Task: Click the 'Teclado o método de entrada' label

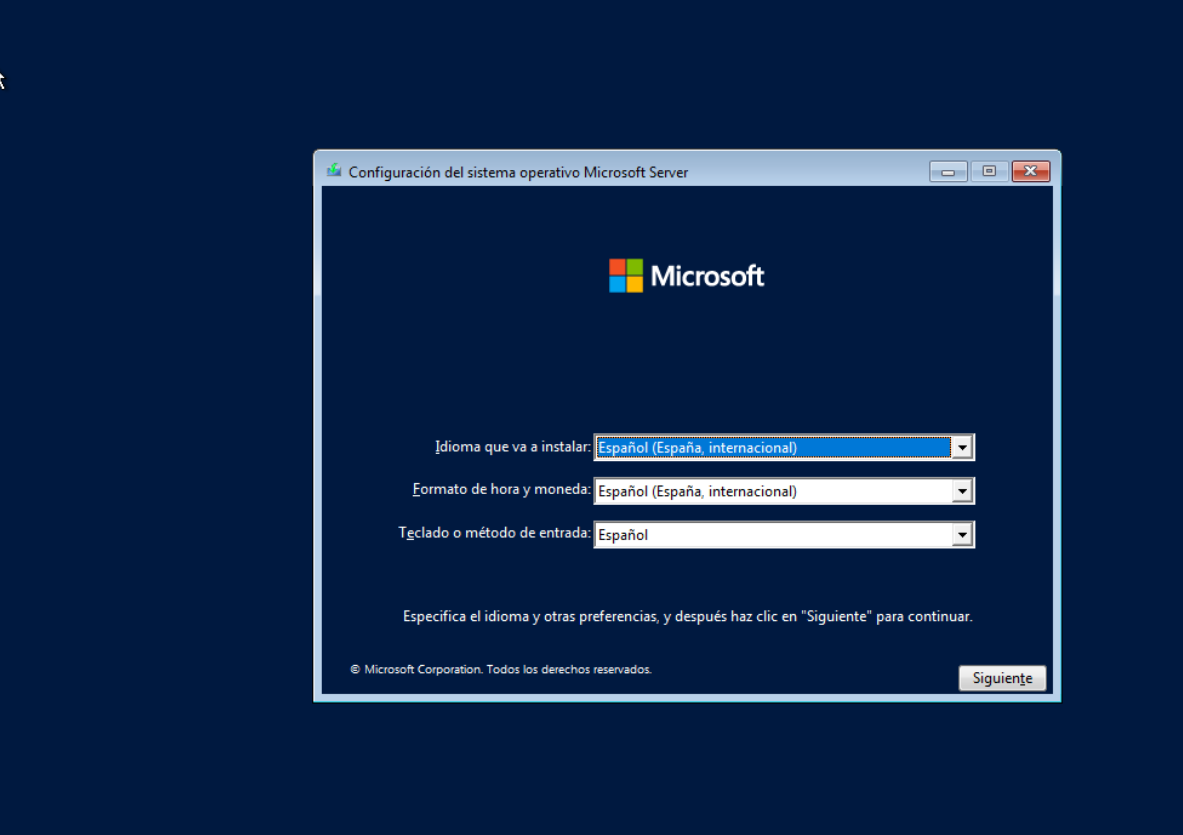Action: [495, 533]
